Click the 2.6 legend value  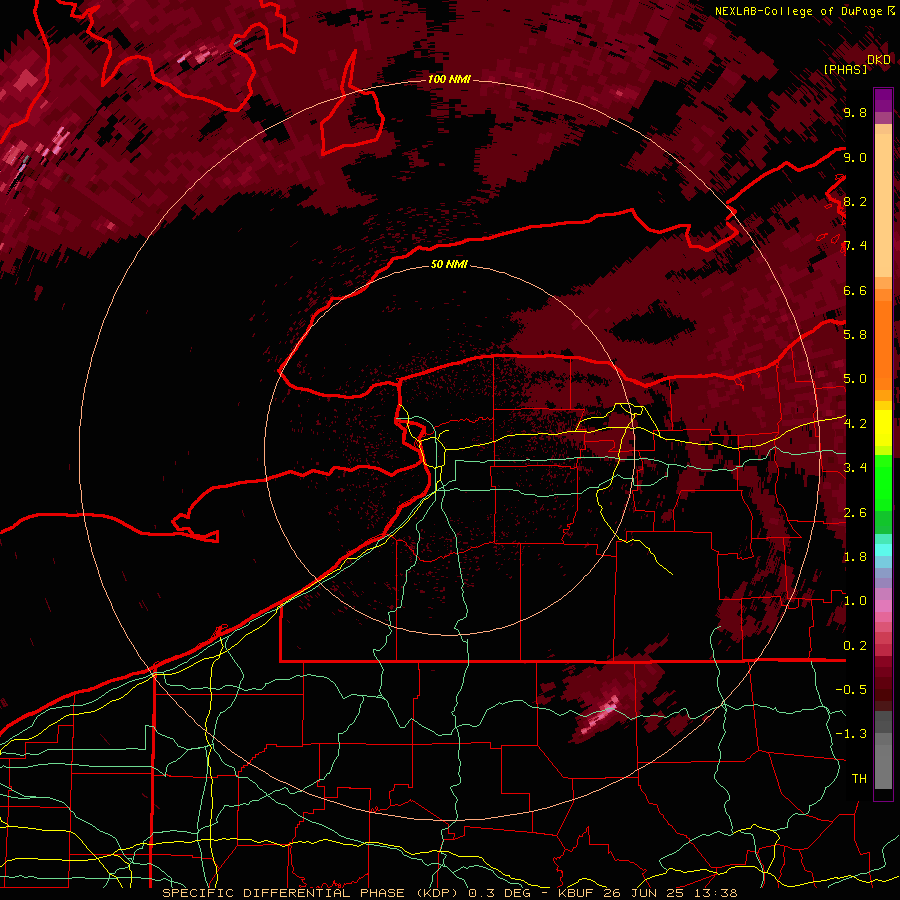point(855,513)
